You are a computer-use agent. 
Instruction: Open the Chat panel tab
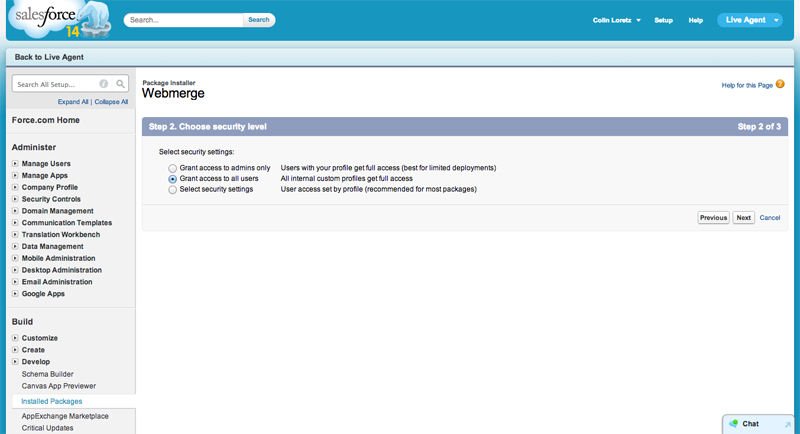tap(759, 424)
